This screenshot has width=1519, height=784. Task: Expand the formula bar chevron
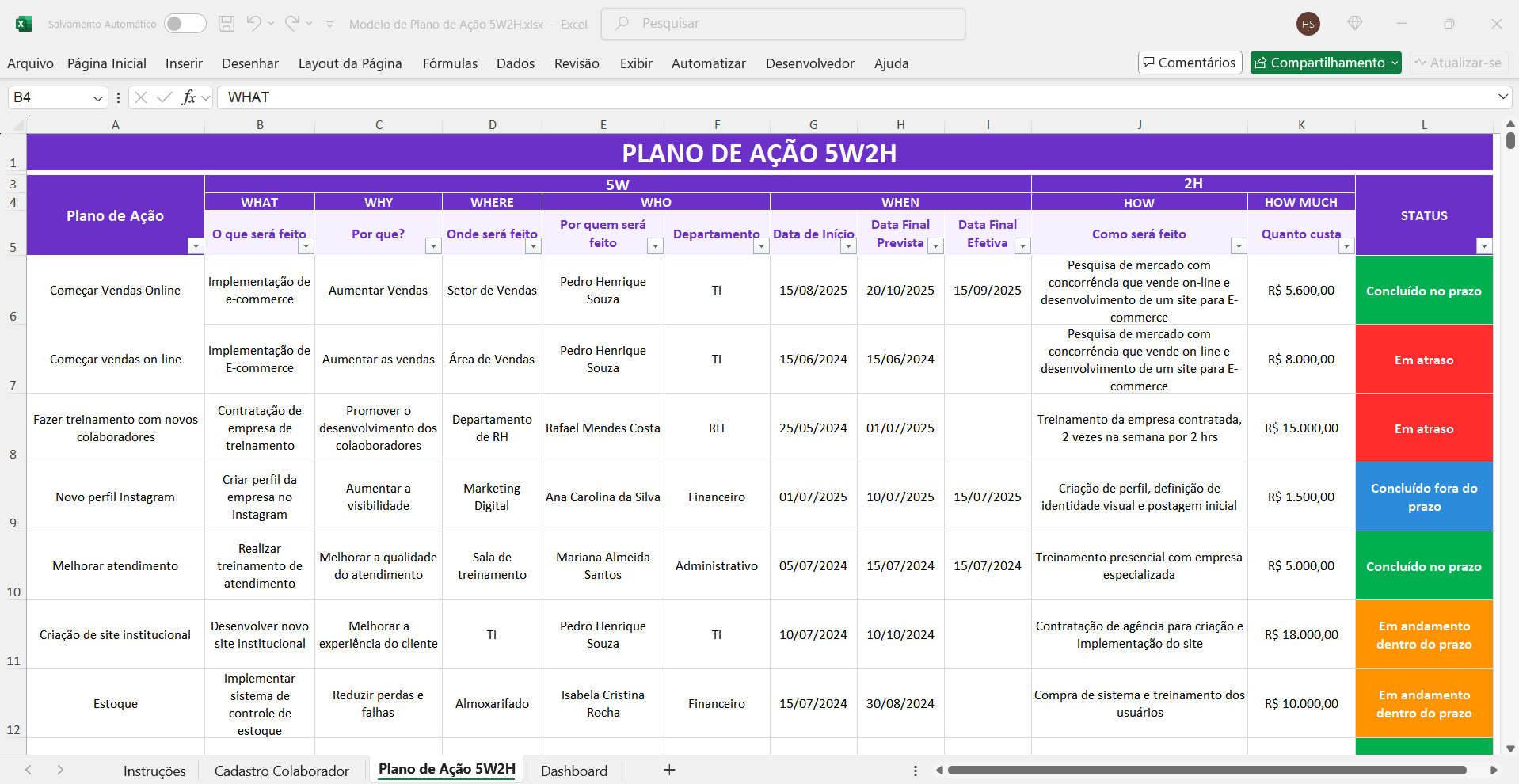(1502, 97)
